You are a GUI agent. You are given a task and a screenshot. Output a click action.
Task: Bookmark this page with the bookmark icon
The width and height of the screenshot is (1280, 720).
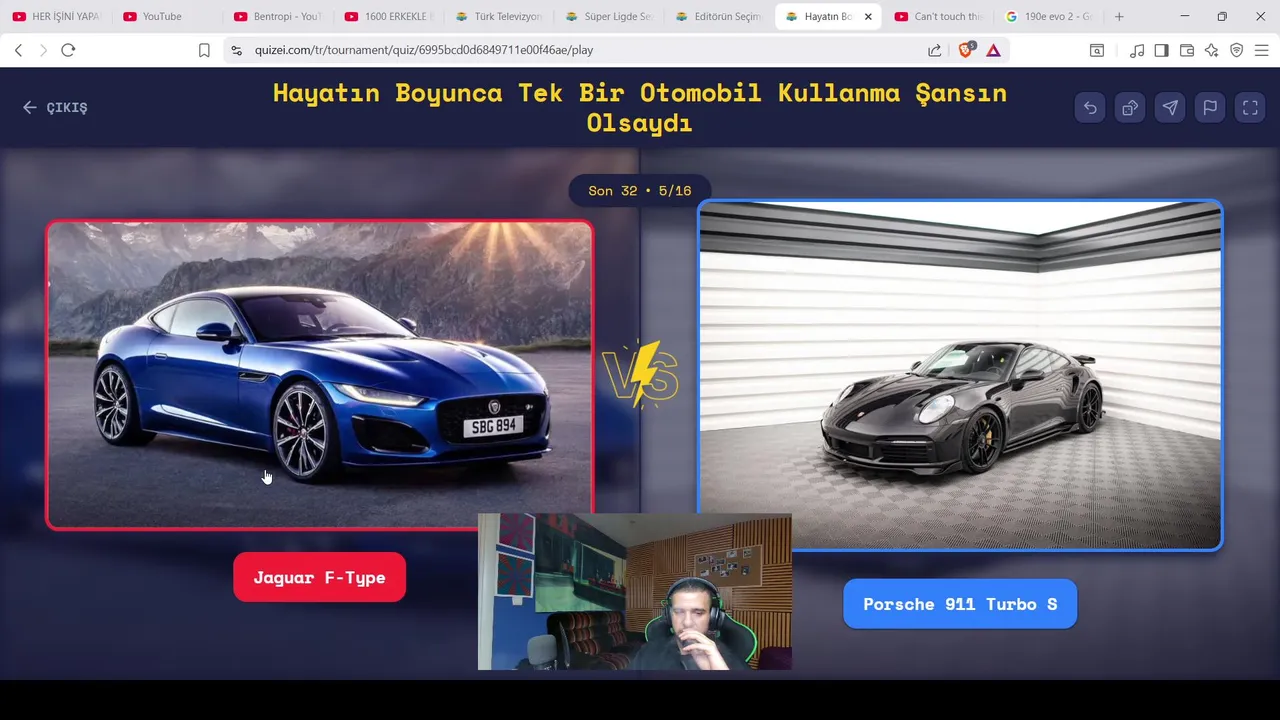pyautogui.click(x=204, y=50)
